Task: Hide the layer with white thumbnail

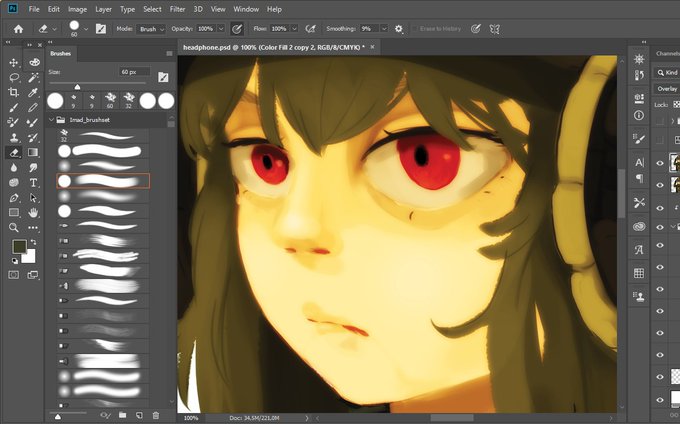Action: 660,399
